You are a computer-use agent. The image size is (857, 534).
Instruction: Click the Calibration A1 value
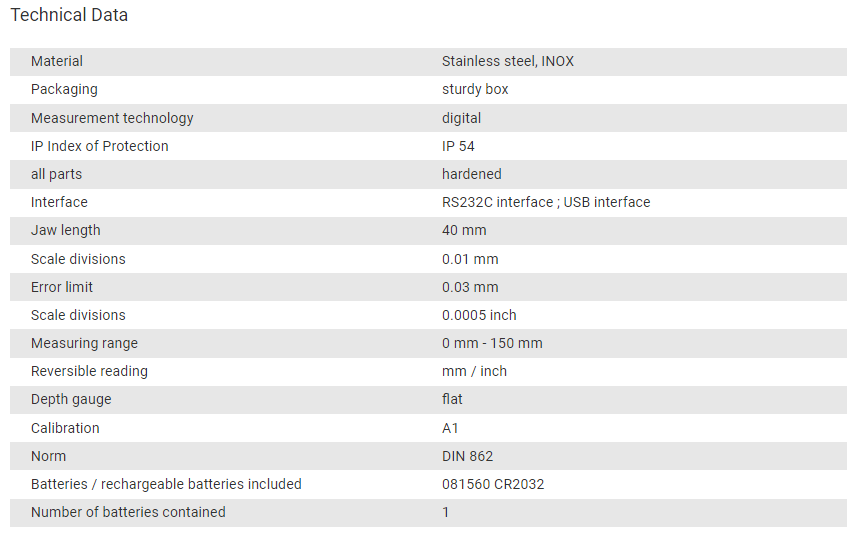450,428
